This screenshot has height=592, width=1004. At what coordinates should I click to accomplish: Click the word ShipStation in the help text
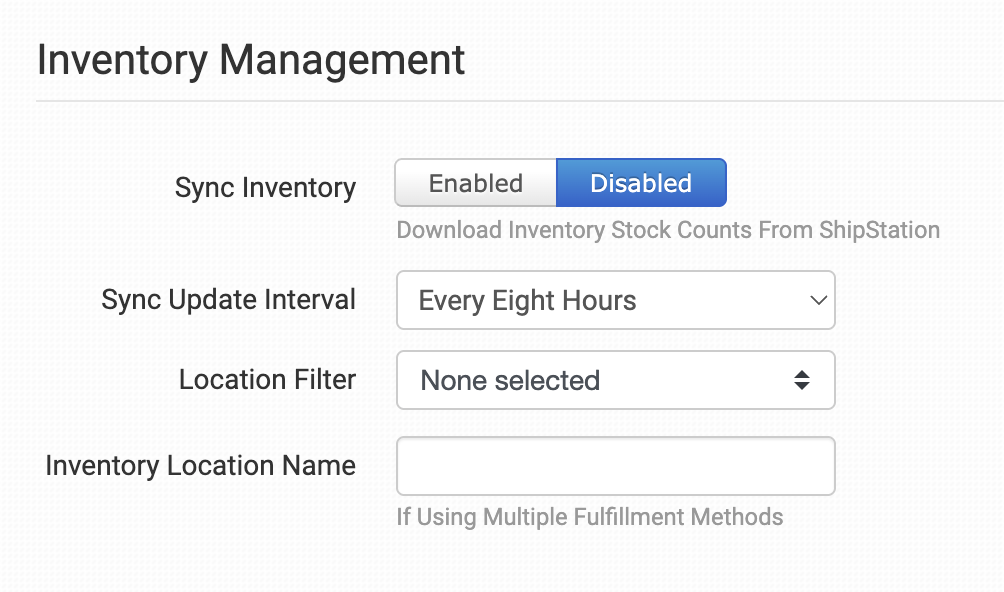point(882,230)
